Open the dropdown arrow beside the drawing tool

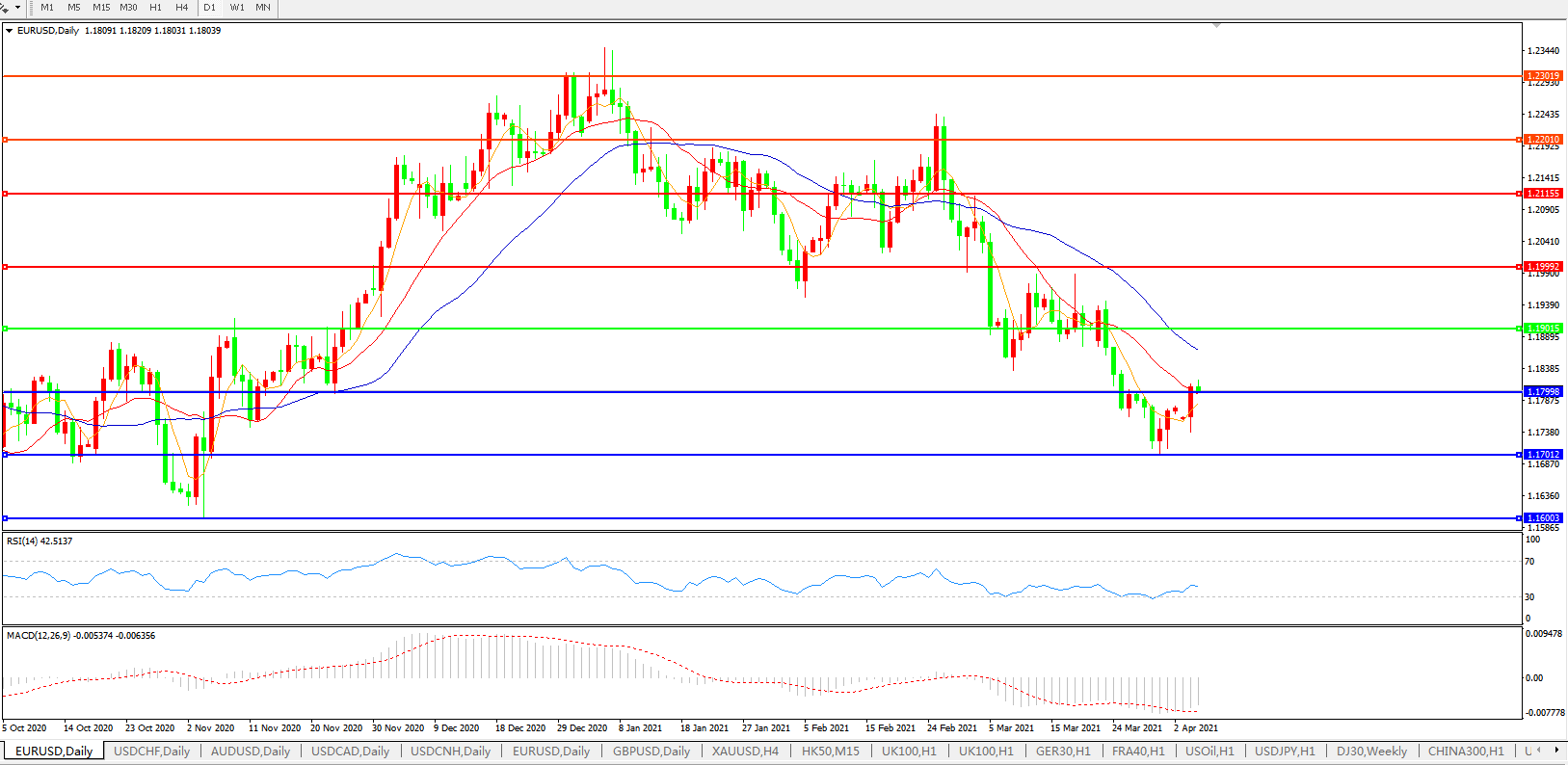coord(17,8)
